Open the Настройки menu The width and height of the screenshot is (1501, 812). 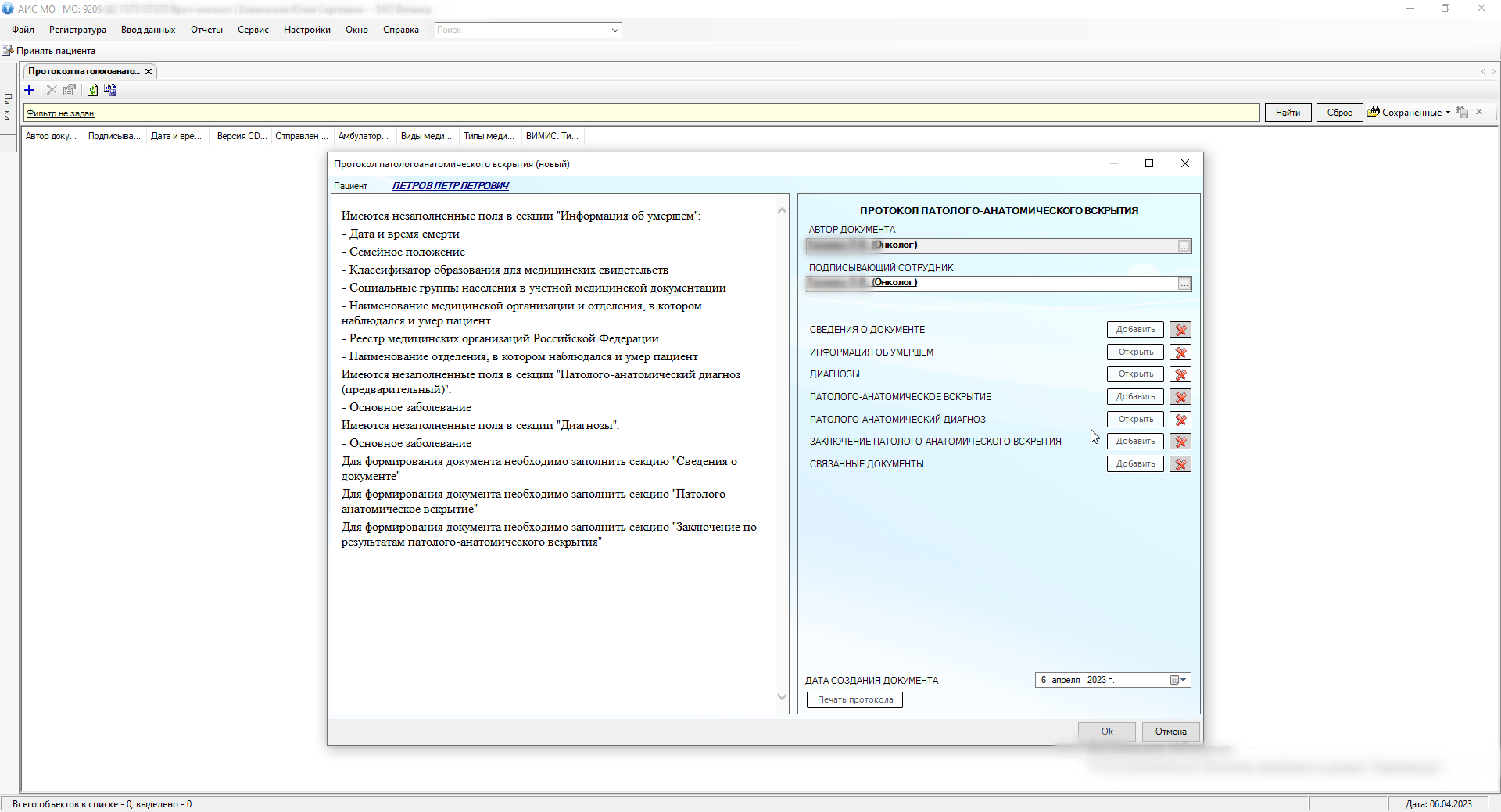pos(307,30)
